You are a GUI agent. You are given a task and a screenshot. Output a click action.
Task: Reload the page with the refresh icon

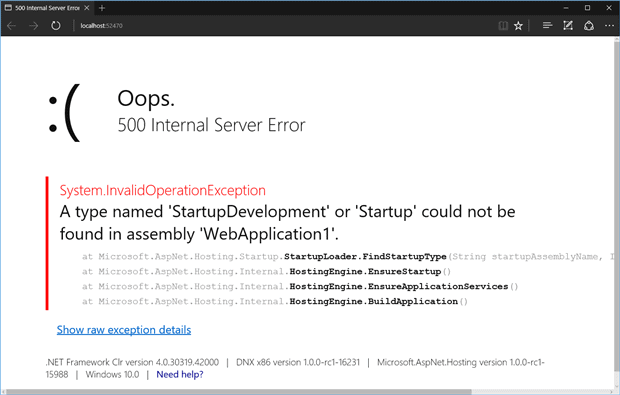click(56, 26)
